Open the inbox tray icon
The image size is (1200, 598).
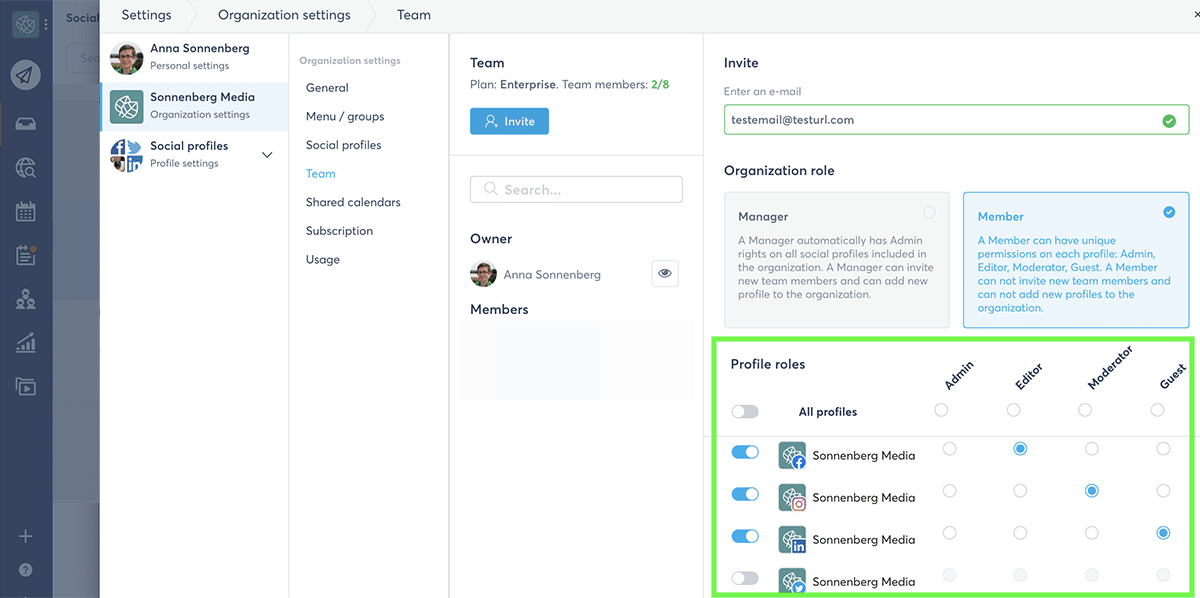pyautogui.click(x=26, y=124)
